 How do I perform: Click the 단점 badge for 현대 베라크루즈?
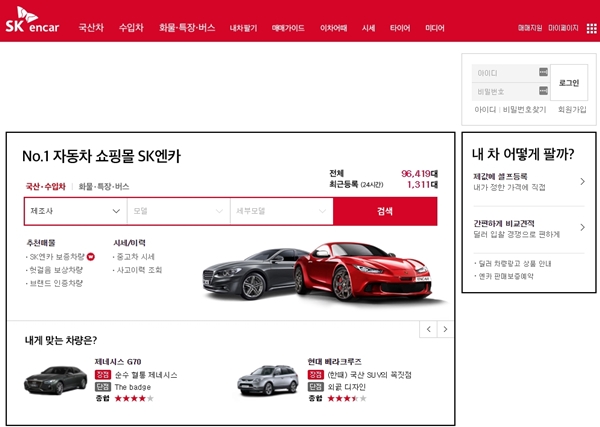point(316,387)
